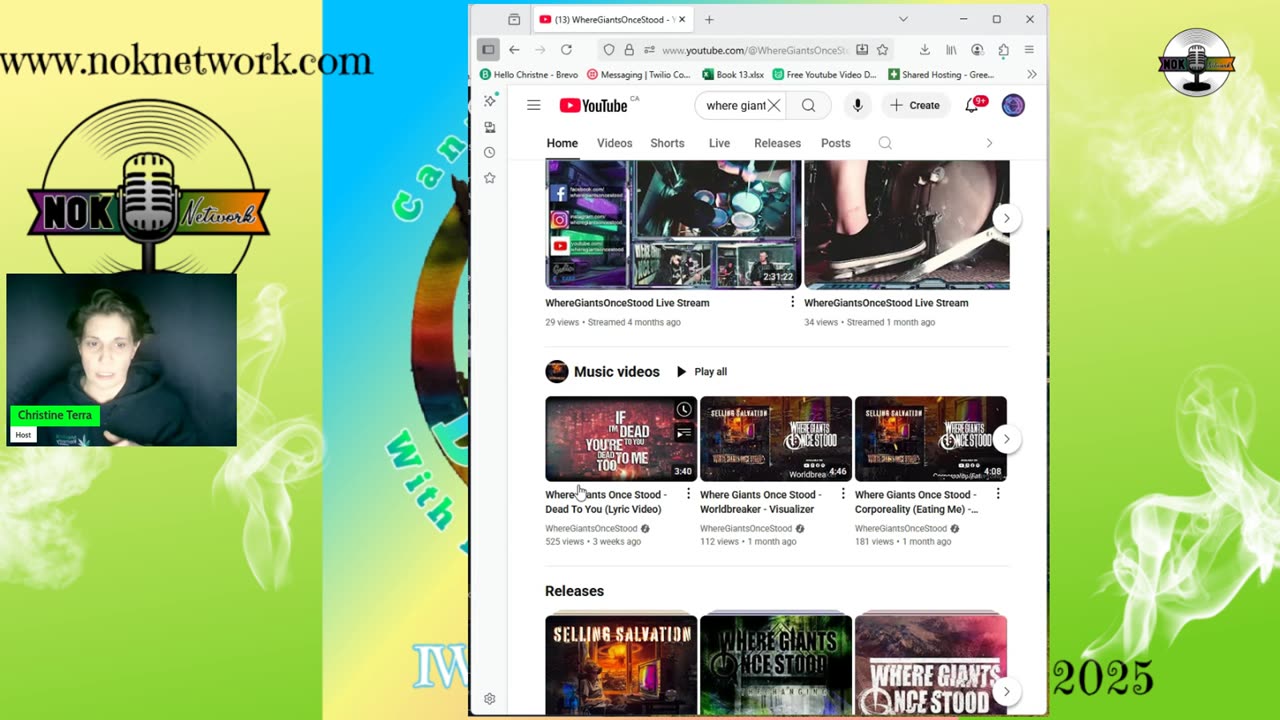Open Messaging Twilio bookmark
This screenshot has height=720, width=1280.
[x=639, y=74]
